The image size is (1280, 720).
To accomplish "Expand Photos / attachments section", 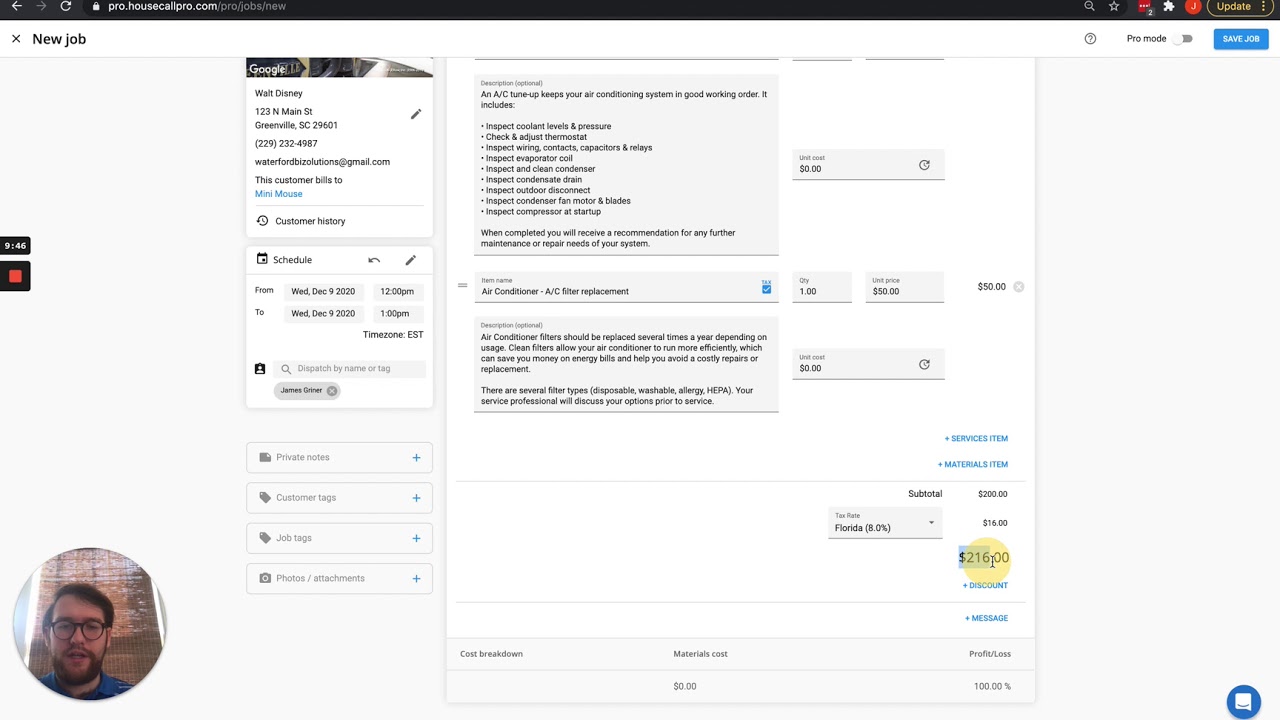I will click(339, 578).
